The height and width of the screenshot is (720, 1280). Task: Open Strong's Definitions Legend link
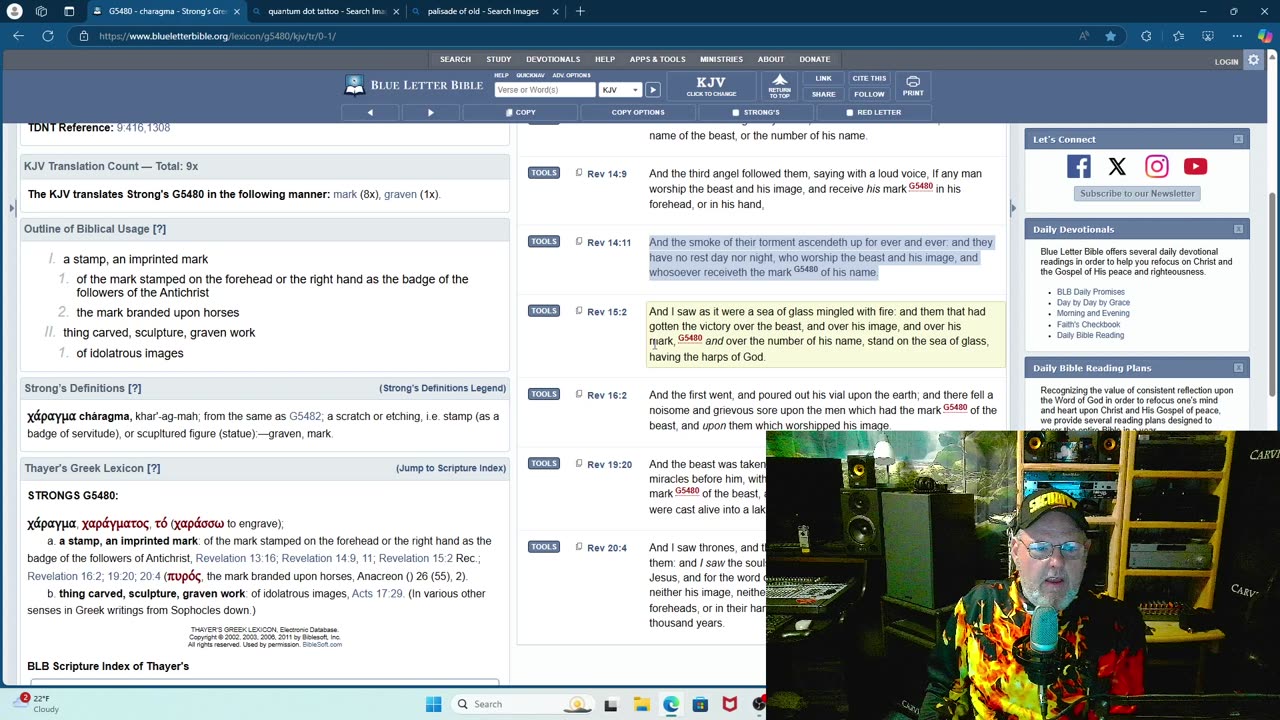pyautogui.click(x=442, y=388)
